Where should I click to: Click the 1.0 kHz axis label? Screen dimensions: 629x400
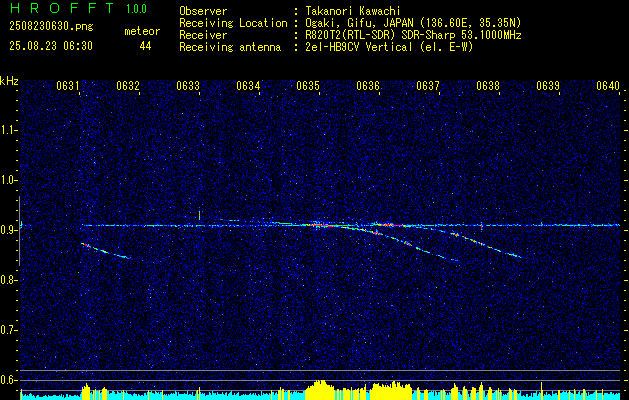coord(7,181)
